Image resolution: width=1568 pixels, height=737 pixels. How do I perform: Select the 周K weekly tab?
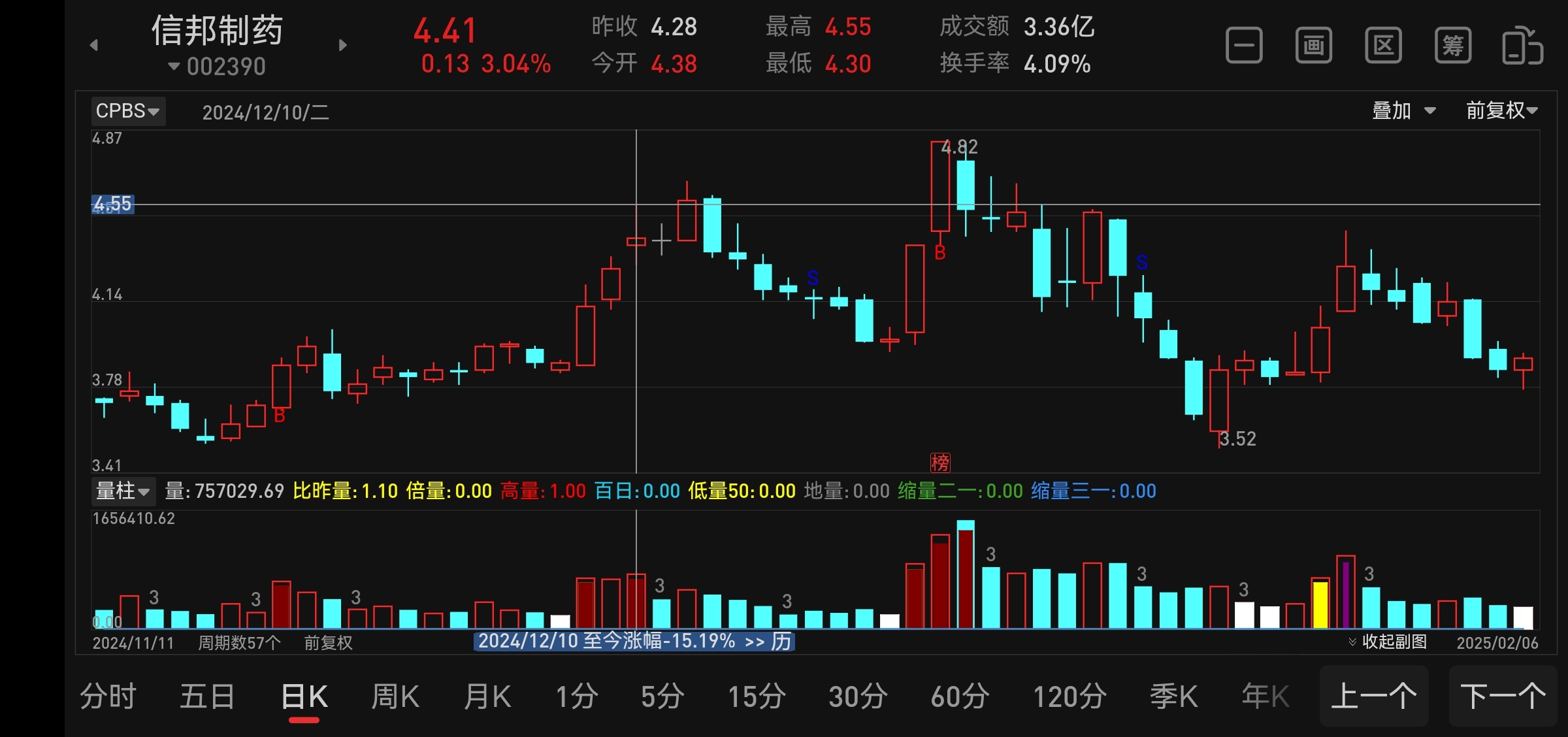[x=395, y=696]
